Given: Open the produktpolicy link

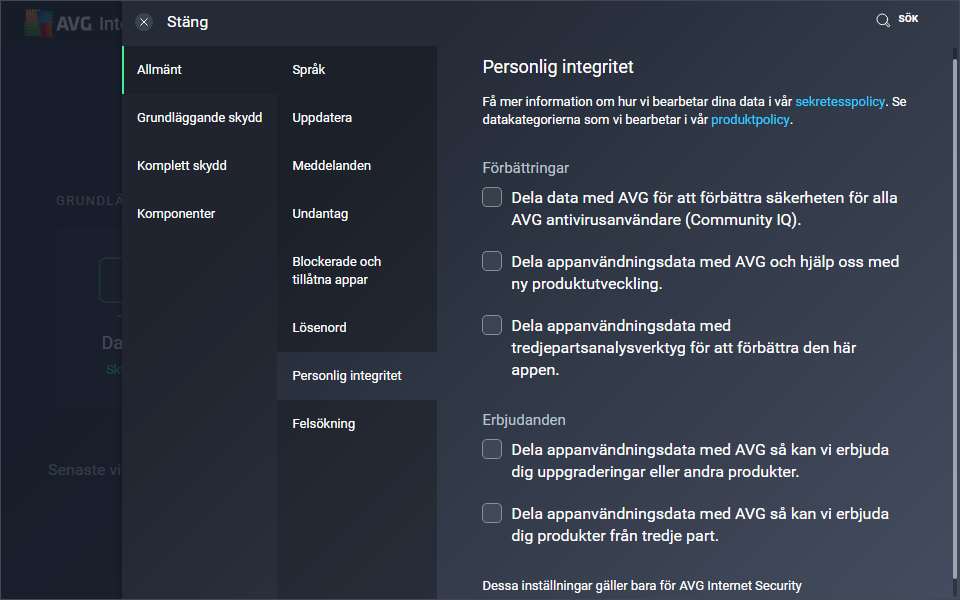Looking at the screenshot, I should click(x=750, y=120).
